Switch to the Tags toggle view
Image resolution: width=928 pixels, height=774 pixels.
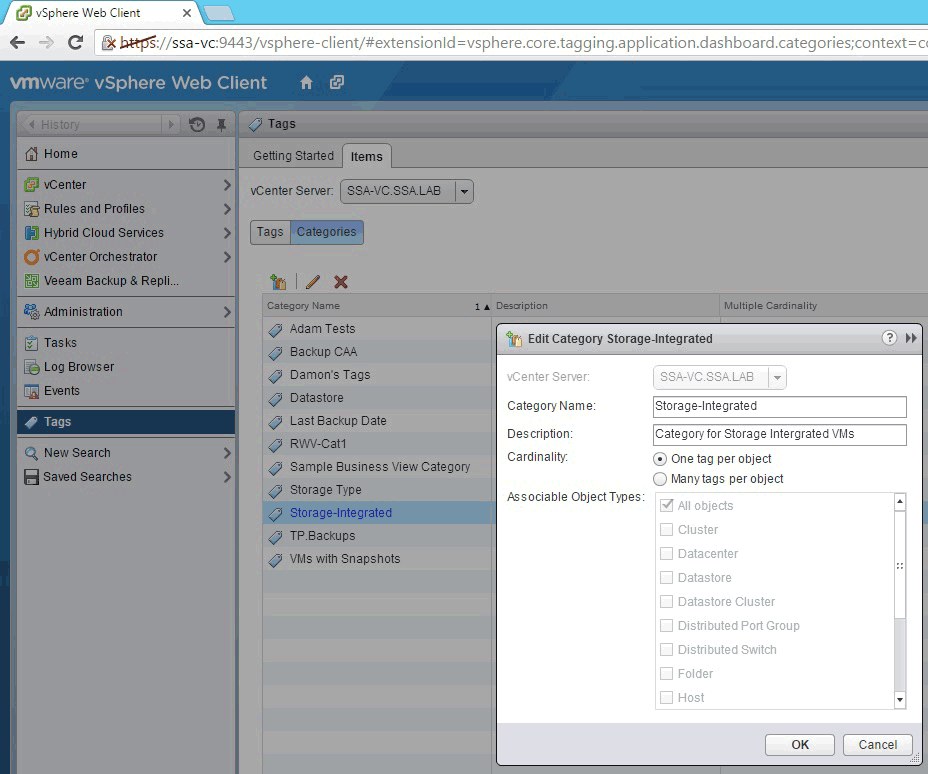(x=270, y=232)
